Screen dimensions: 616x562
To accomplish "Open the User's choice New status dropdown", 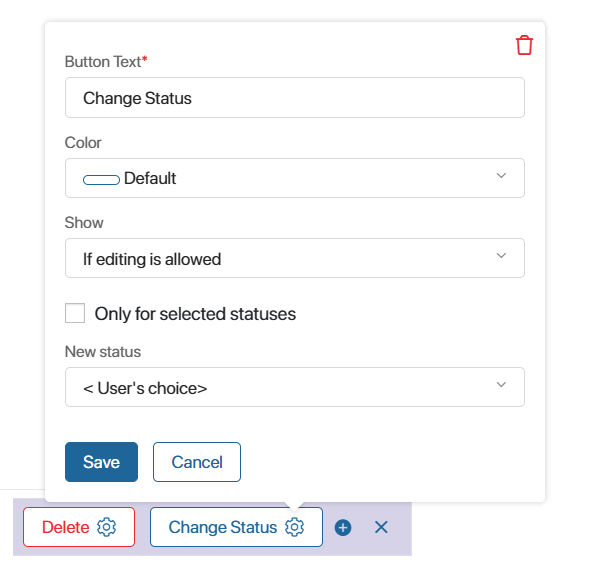I will (x=295, y=387).
